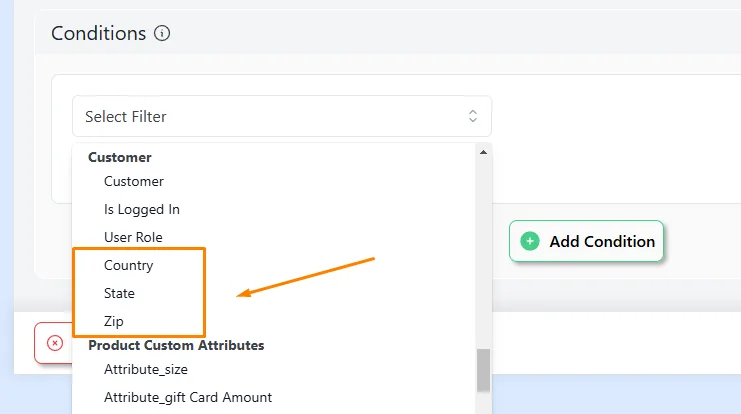Click the Add Condition button
Viewport: 741px width, 414px height.
click(586, 241)
